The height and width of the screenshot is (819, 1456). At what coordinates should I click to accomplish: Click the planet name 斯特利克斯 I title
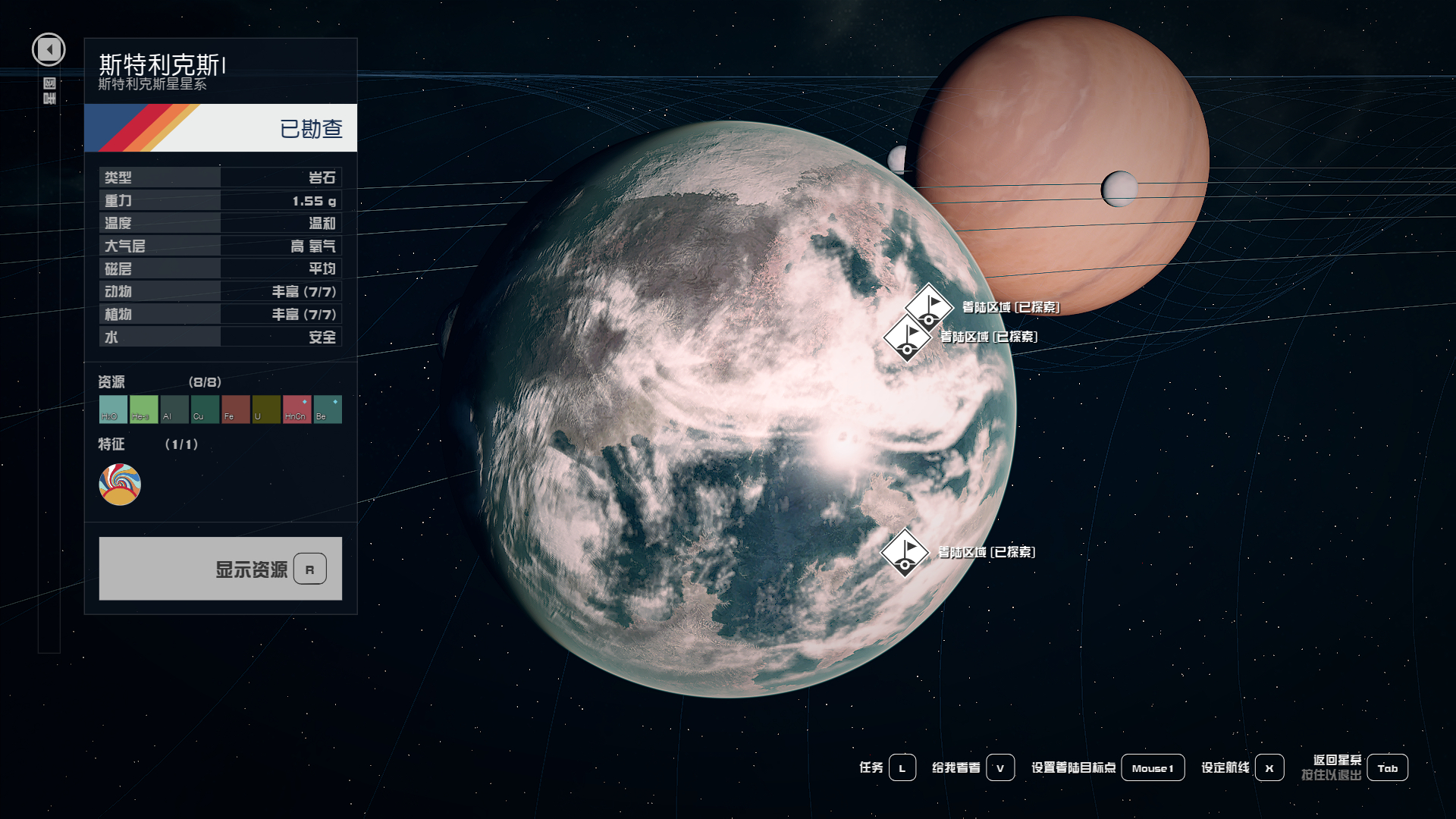click(x=162, y=64)
